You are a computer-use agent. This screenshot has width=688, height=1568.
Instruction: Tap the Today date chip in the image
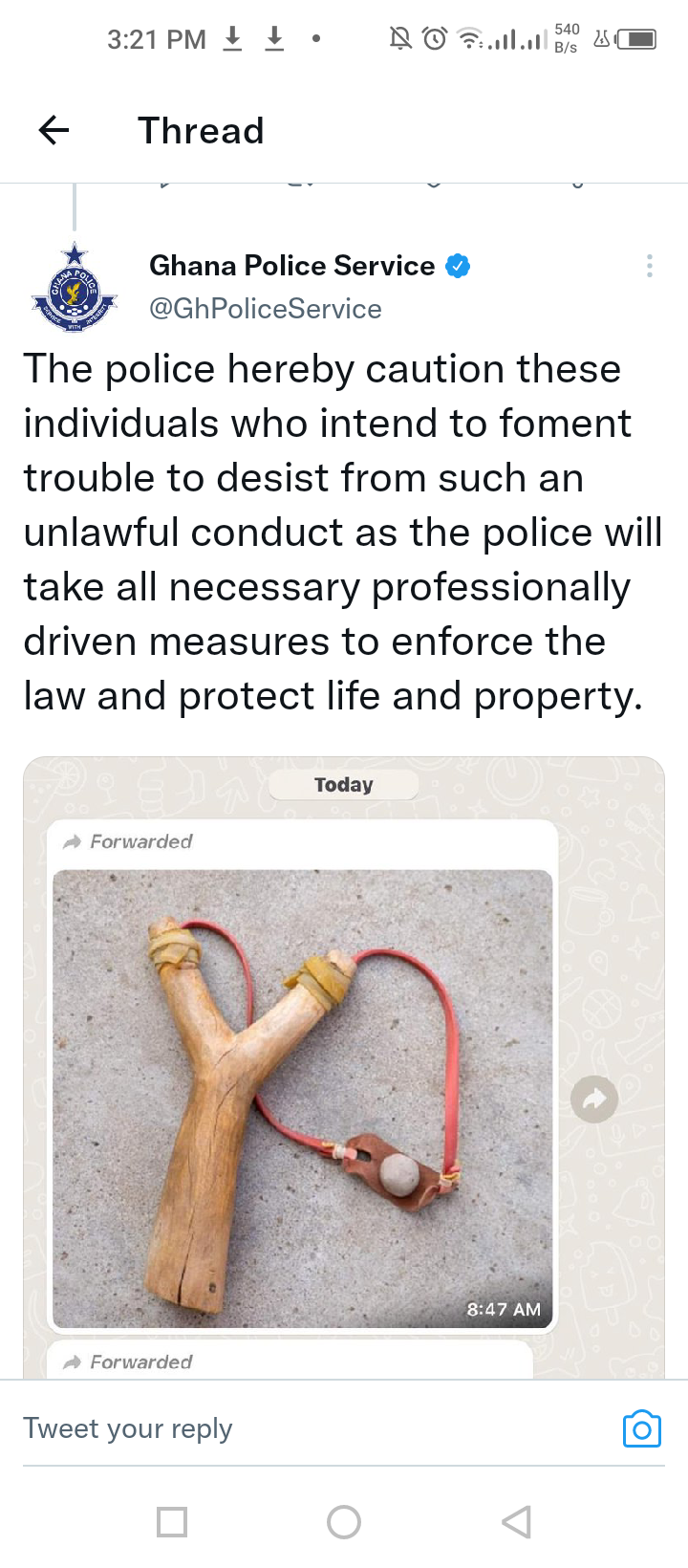(x=344, y=785)
